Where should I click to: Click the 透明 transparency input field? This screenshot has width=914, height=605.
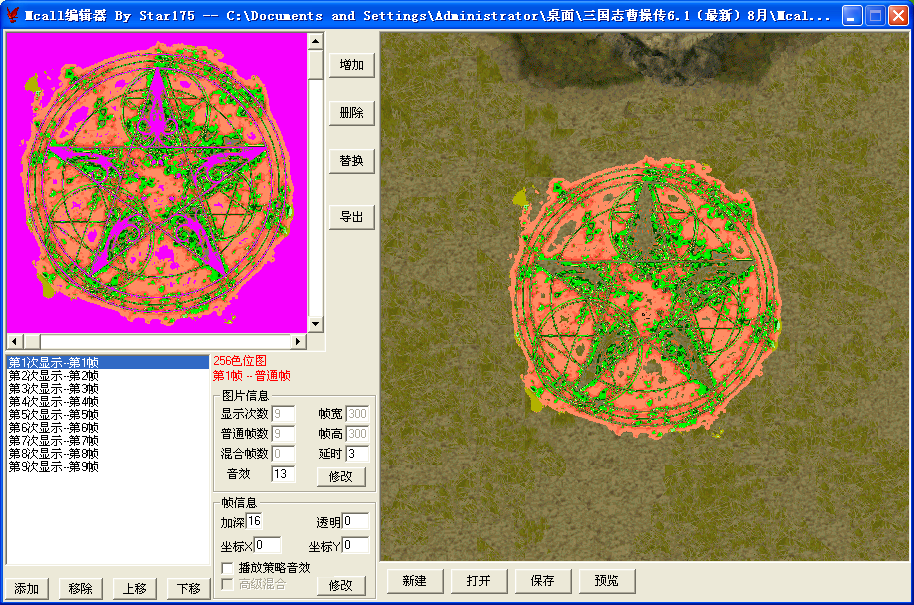tap(356, 521)
